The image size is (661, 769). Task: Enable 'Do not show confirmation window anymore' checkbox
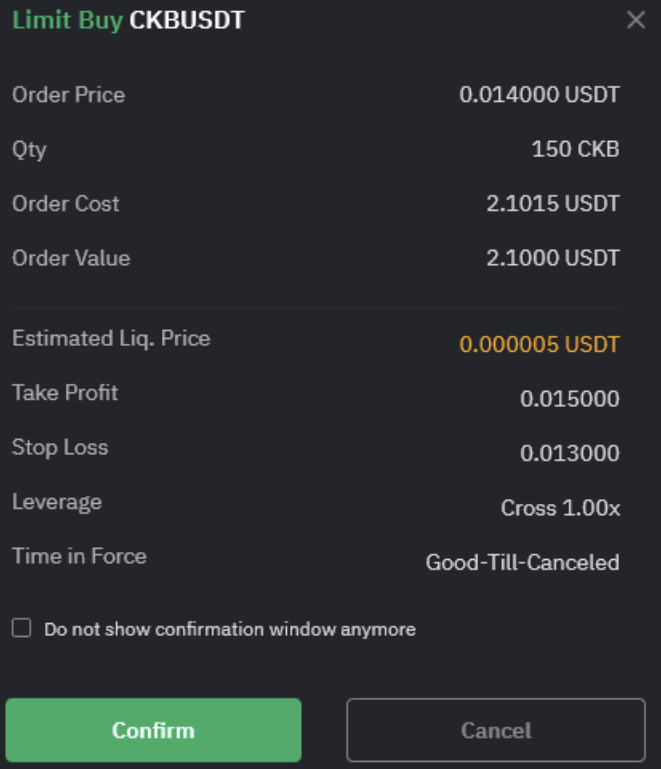22,628
